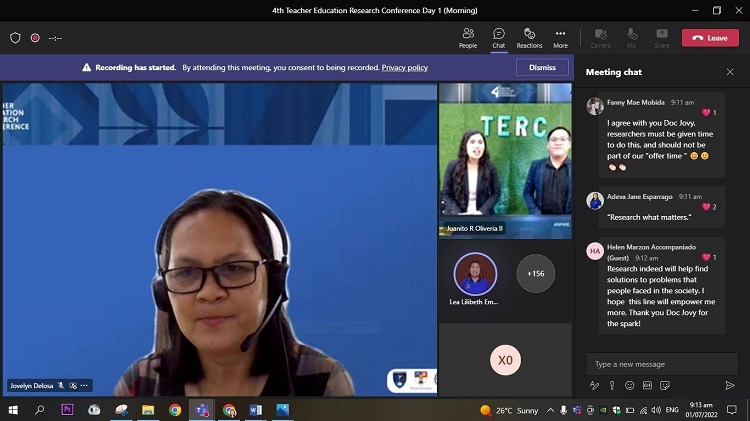Open the Reactions menu

click(529, 38)
